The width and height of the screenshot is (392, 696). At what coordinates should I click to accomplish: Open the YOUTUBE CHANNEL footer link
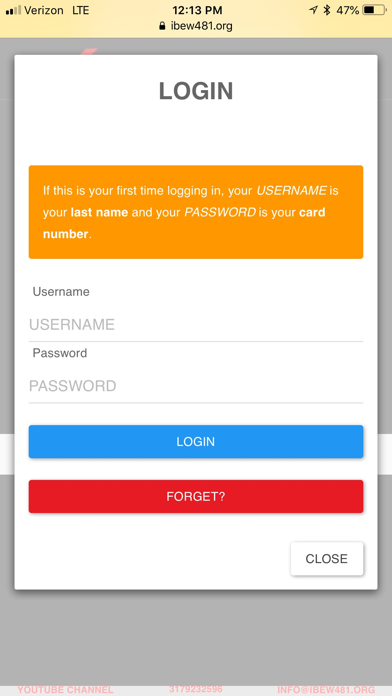click(x=65, y=690)
